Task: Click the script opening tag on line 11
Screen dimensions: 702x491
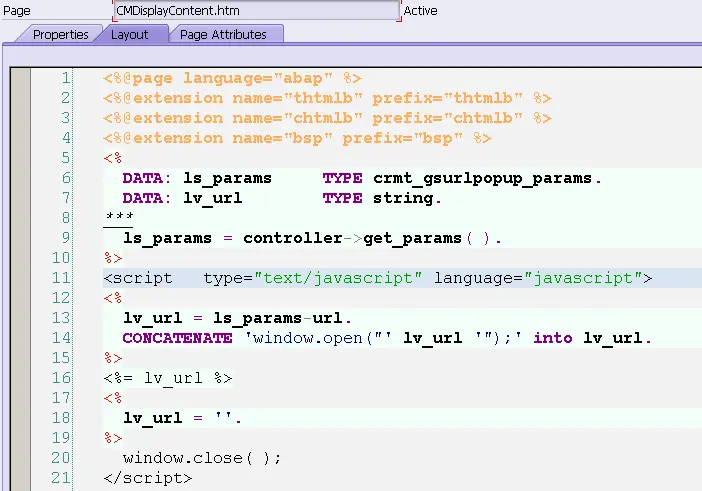Action: click(x=377, y=278)
